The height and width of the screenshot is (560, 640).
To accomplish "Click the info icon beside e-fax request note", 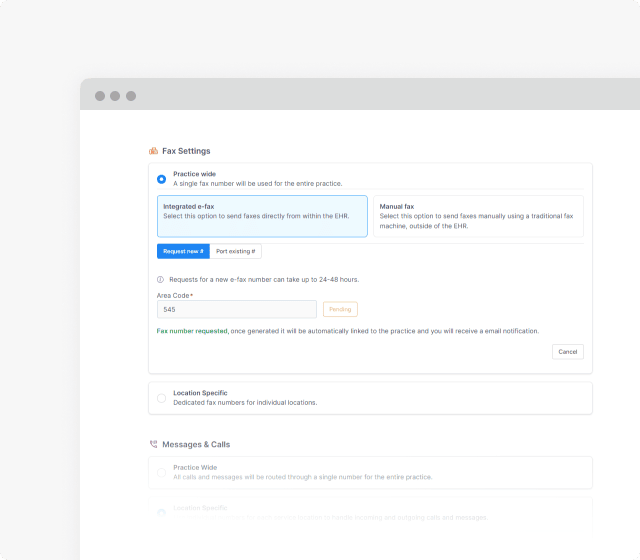I will (x=160, y=280).
